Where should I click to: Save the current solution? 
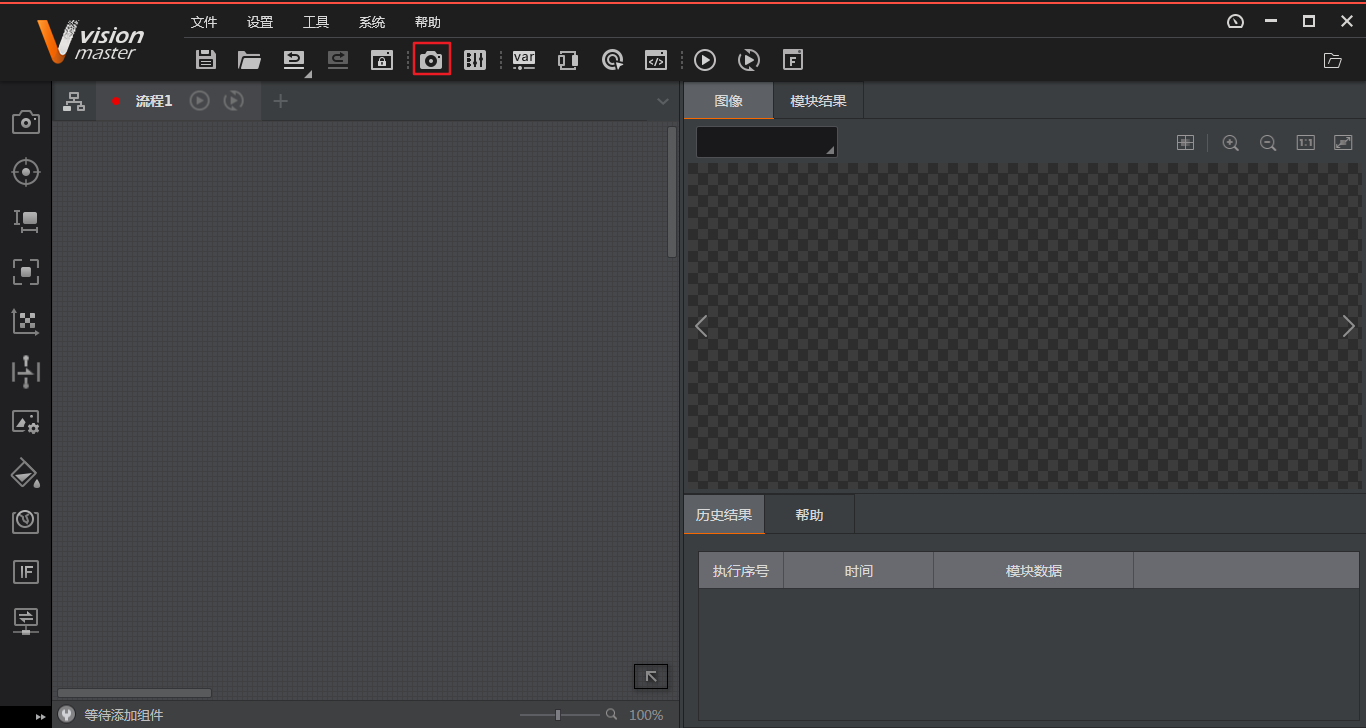(x=206, y=59)
